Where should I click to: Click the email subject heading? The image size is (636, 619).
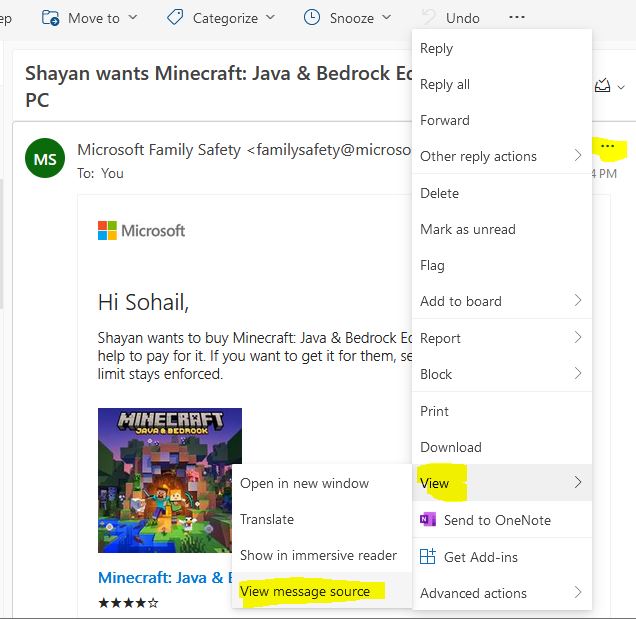tap(218, 86)
